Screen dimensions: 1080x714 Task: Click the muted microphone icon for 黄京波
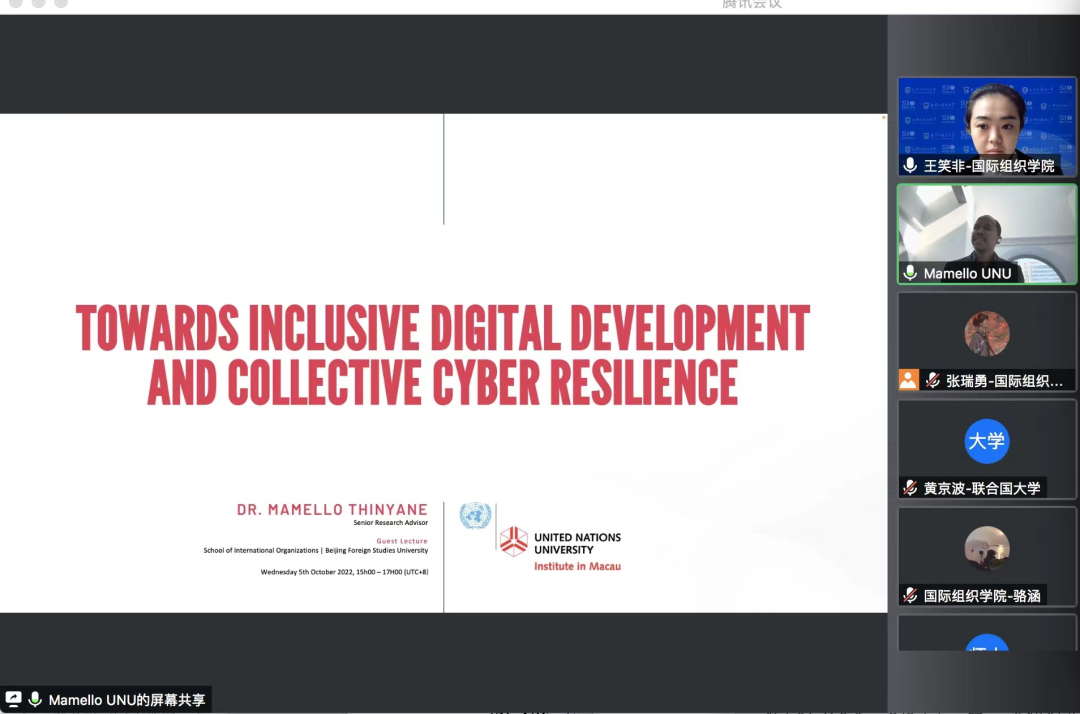[x=910, y=488]
